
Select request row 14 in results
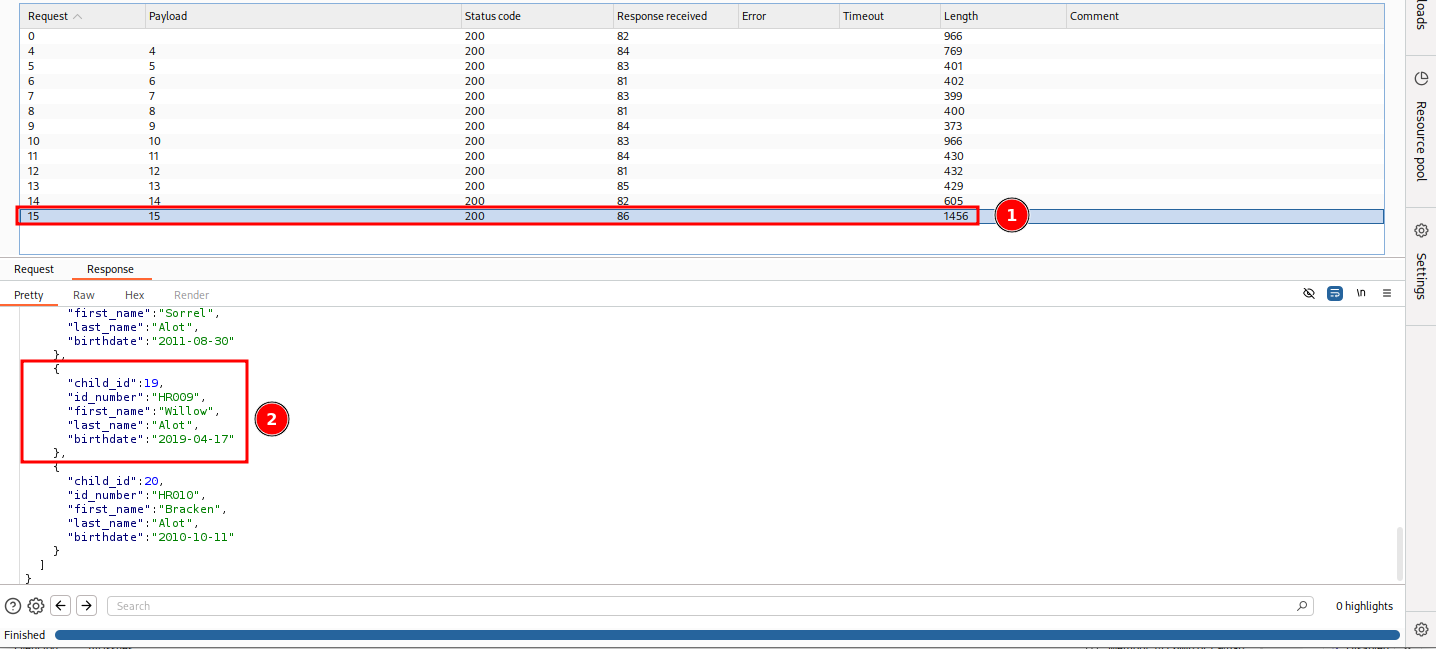400,201
